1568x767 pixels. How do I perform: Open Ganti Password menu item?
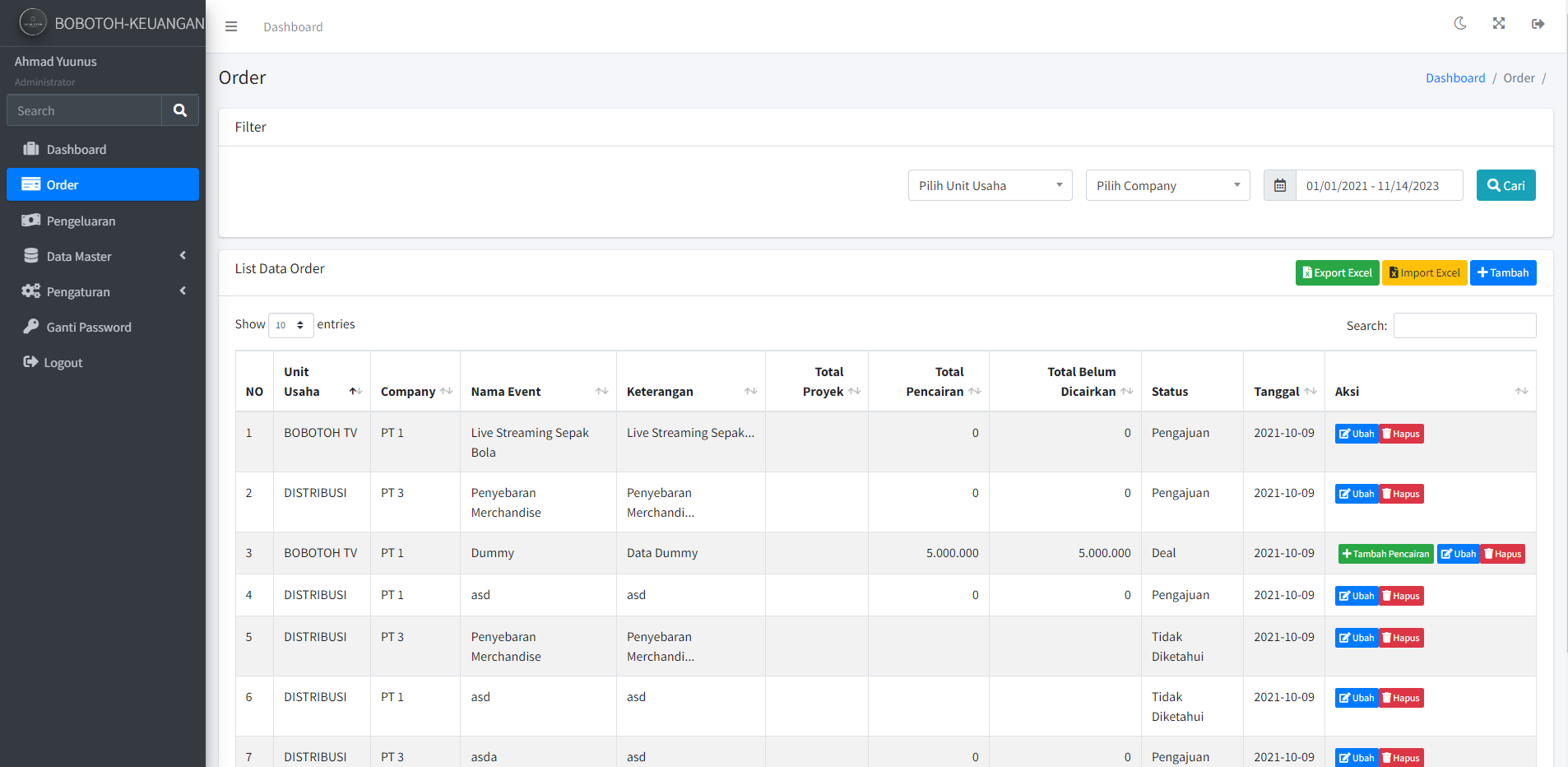[x=89, y=327]
